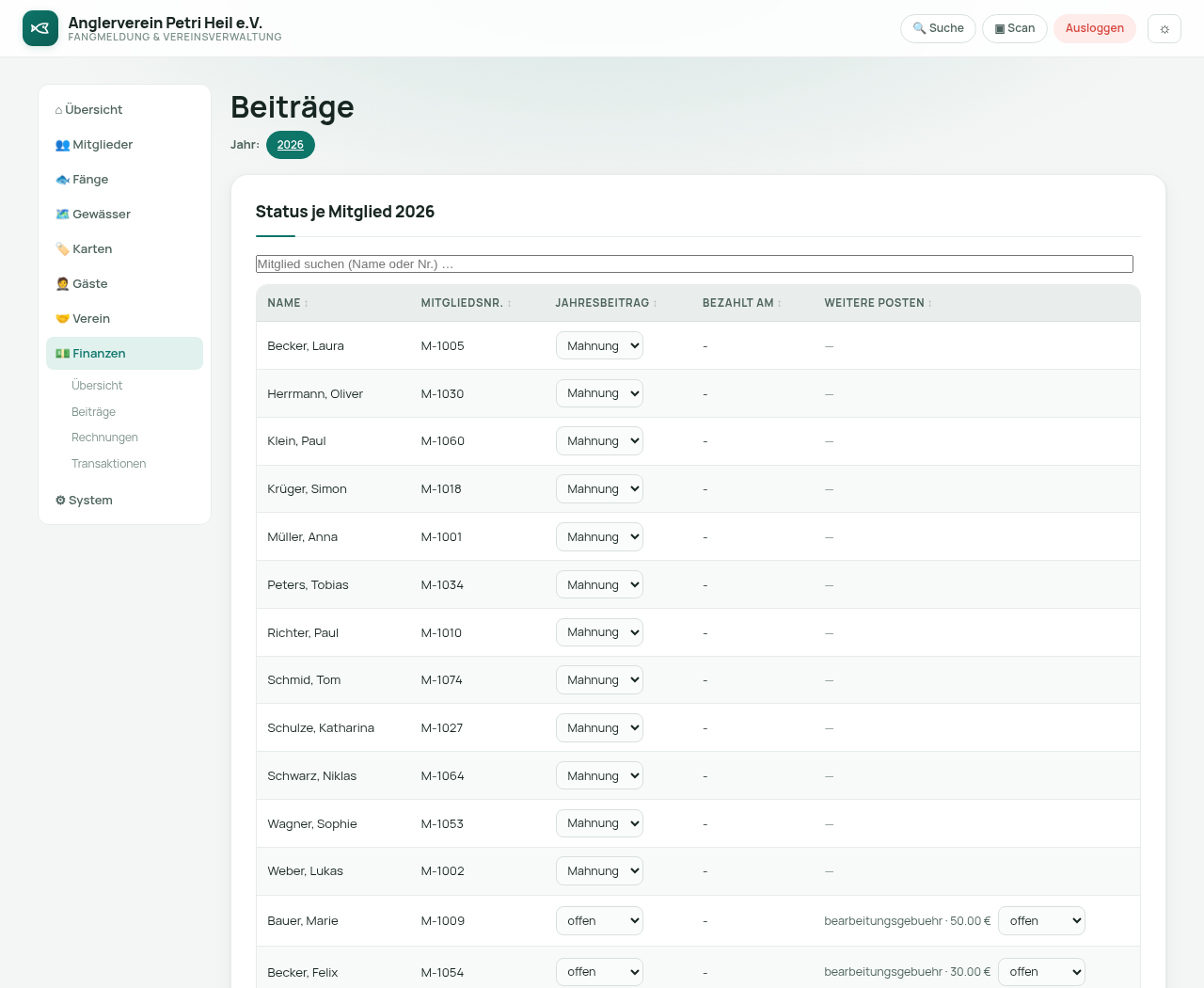1204x988 pixels.
Task: Select the Transaktionen submenu item
Action: [109, 463]
